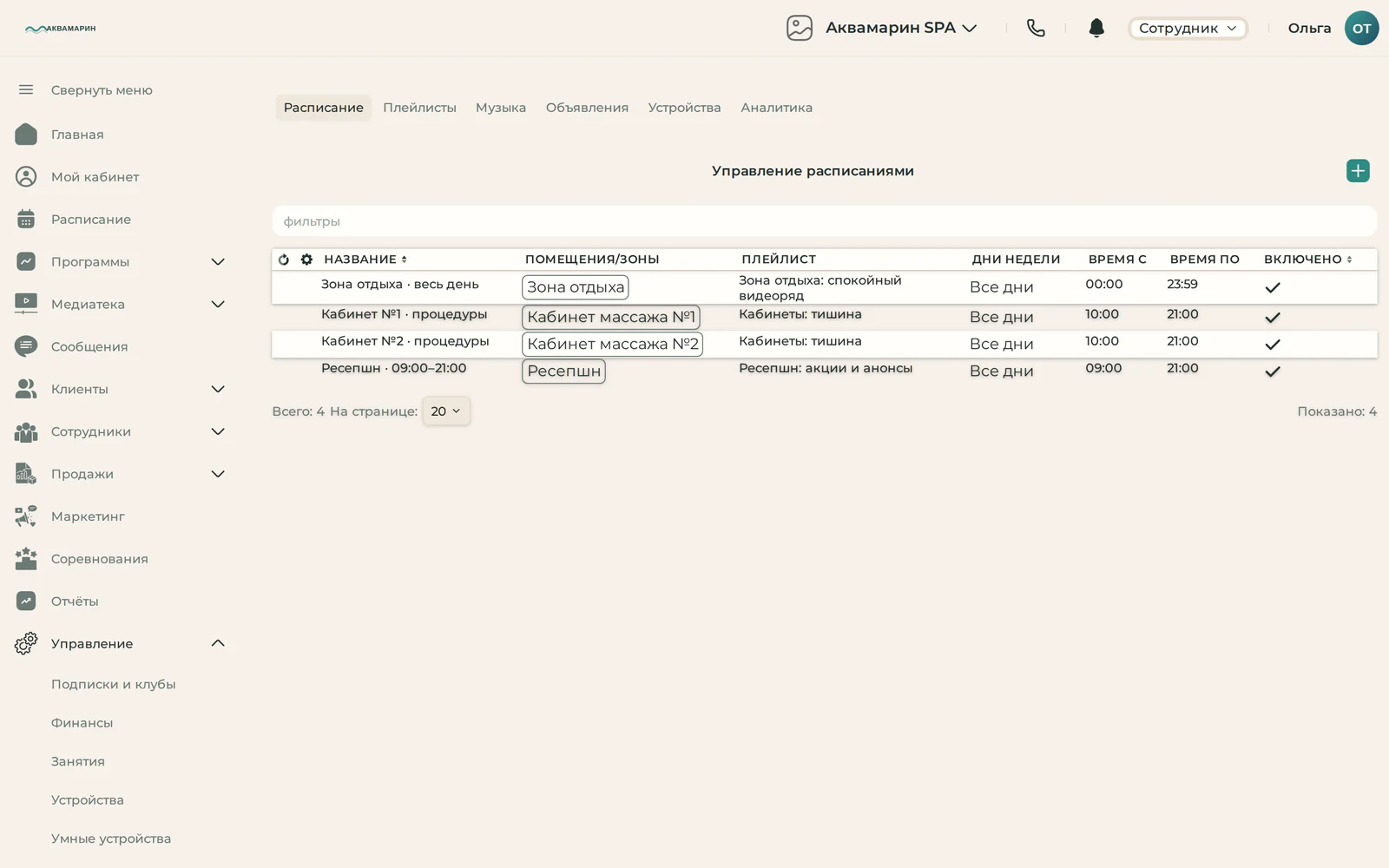Click the Маркетинг megaphone icon
The width and height of the screenshot is (1389, 868).
coord(26,516)
